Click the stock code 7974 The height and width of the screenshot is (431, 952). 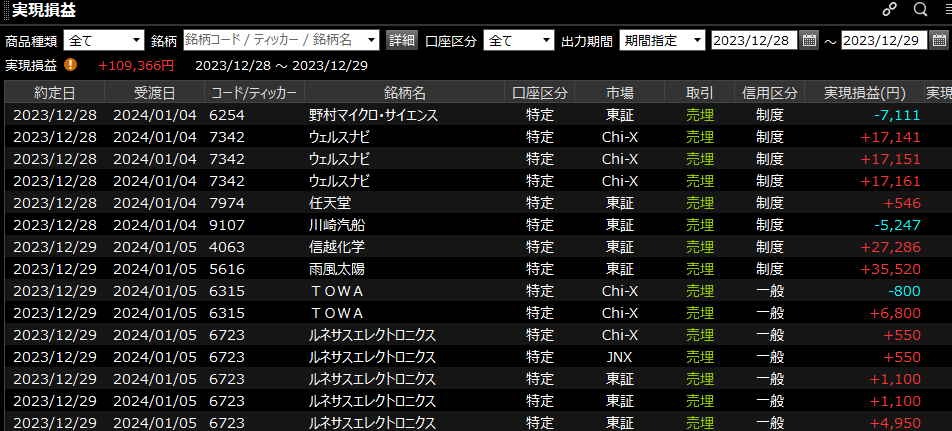click(x=226, y=203)
